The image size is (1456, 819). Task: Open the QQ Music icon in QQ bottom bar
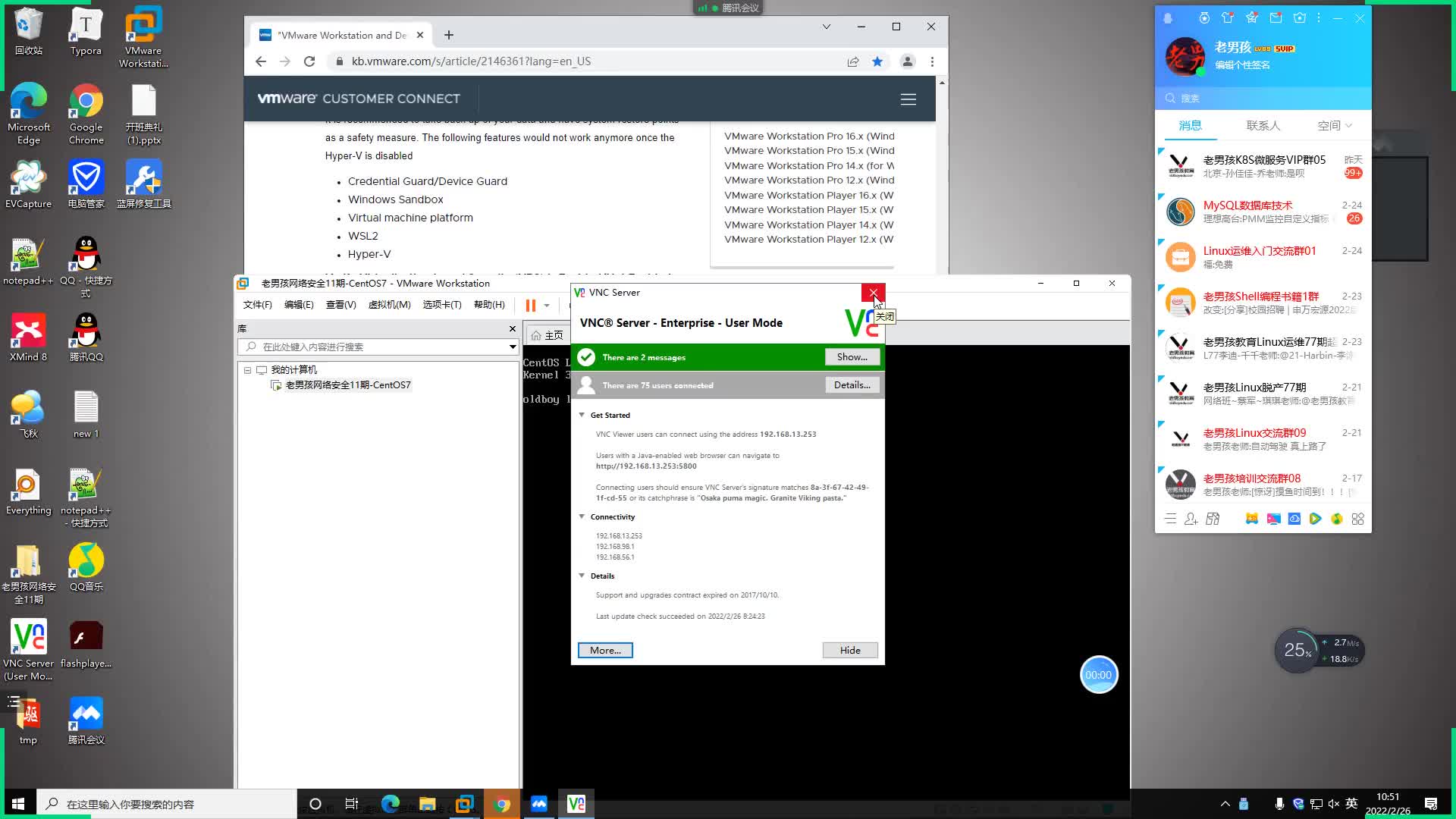point(1337,519)
